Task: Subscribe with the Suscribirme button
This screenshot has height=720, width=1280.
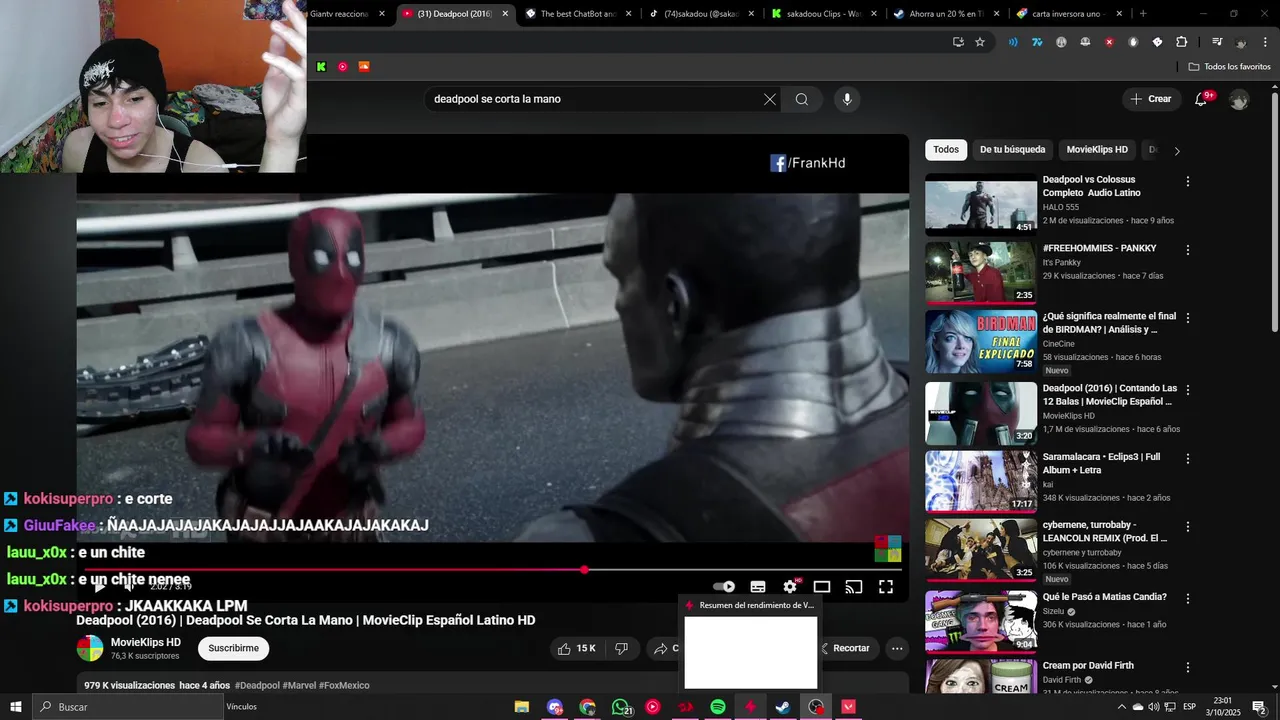Action: click(234, 648)
